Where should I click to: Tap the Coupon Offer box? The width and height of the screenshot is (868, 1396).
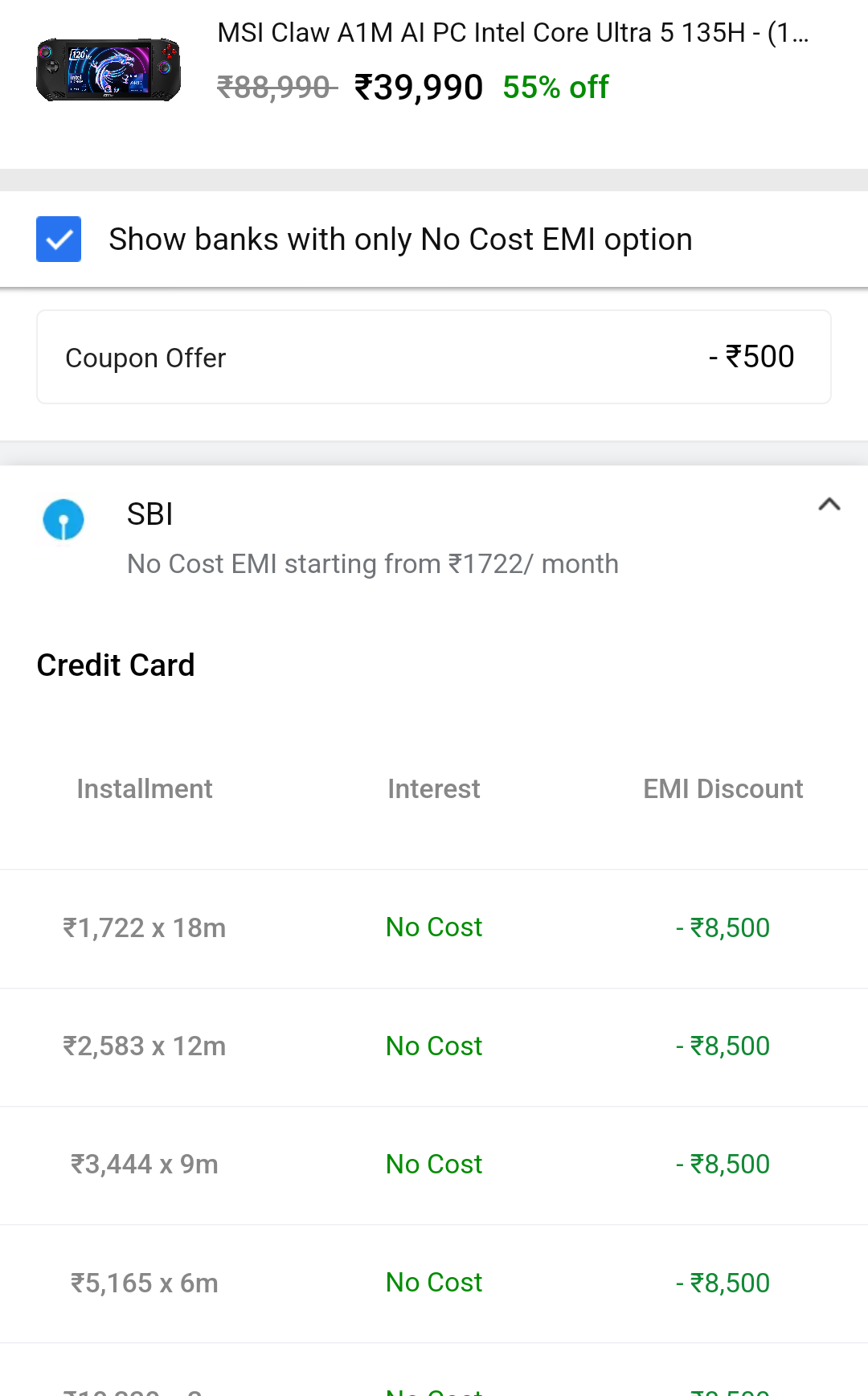pos(434,358)
